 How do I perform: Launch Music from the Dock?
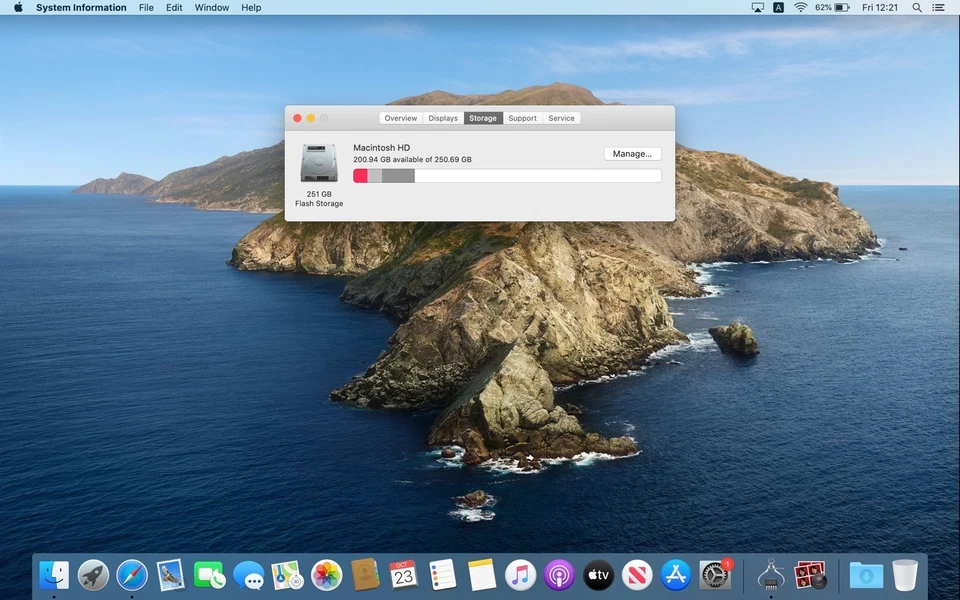(520, 576)
